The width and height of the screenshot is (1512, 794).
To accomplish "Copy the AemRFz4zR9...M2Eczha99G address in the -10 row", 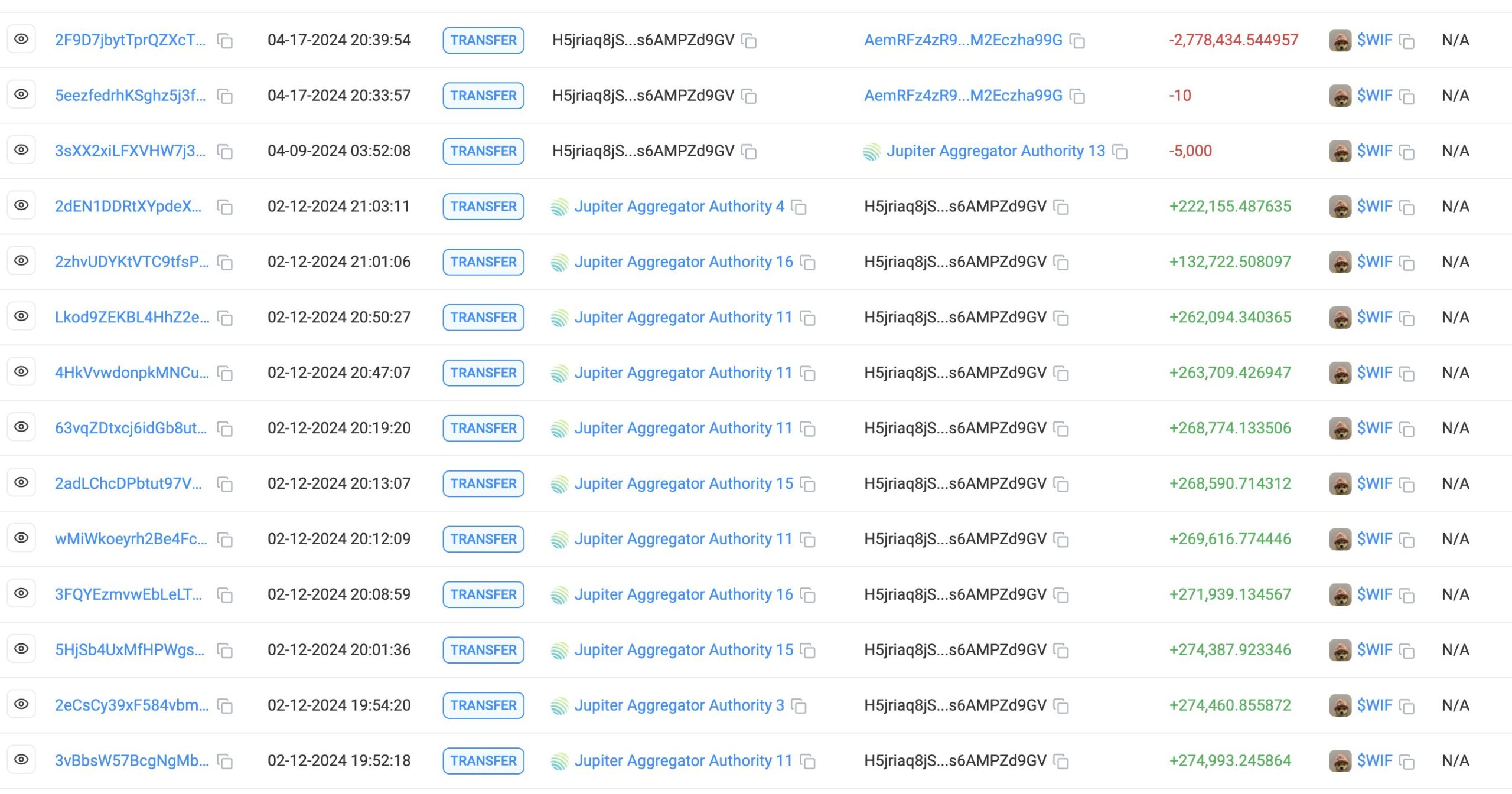I will click(x=1077, y=96).
